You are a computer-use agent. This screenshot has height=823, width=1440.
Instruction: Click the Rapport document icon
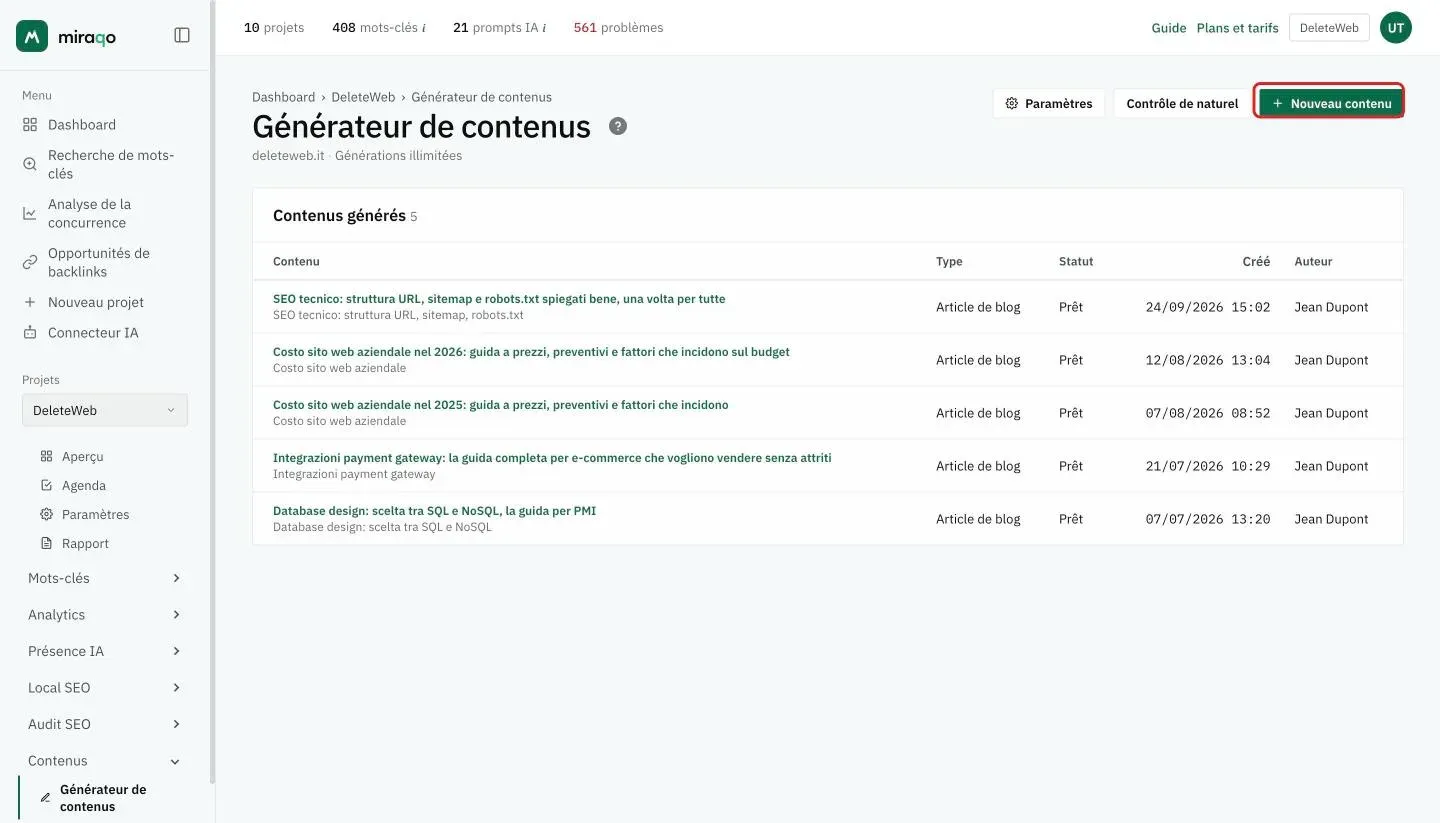[46, 543]
